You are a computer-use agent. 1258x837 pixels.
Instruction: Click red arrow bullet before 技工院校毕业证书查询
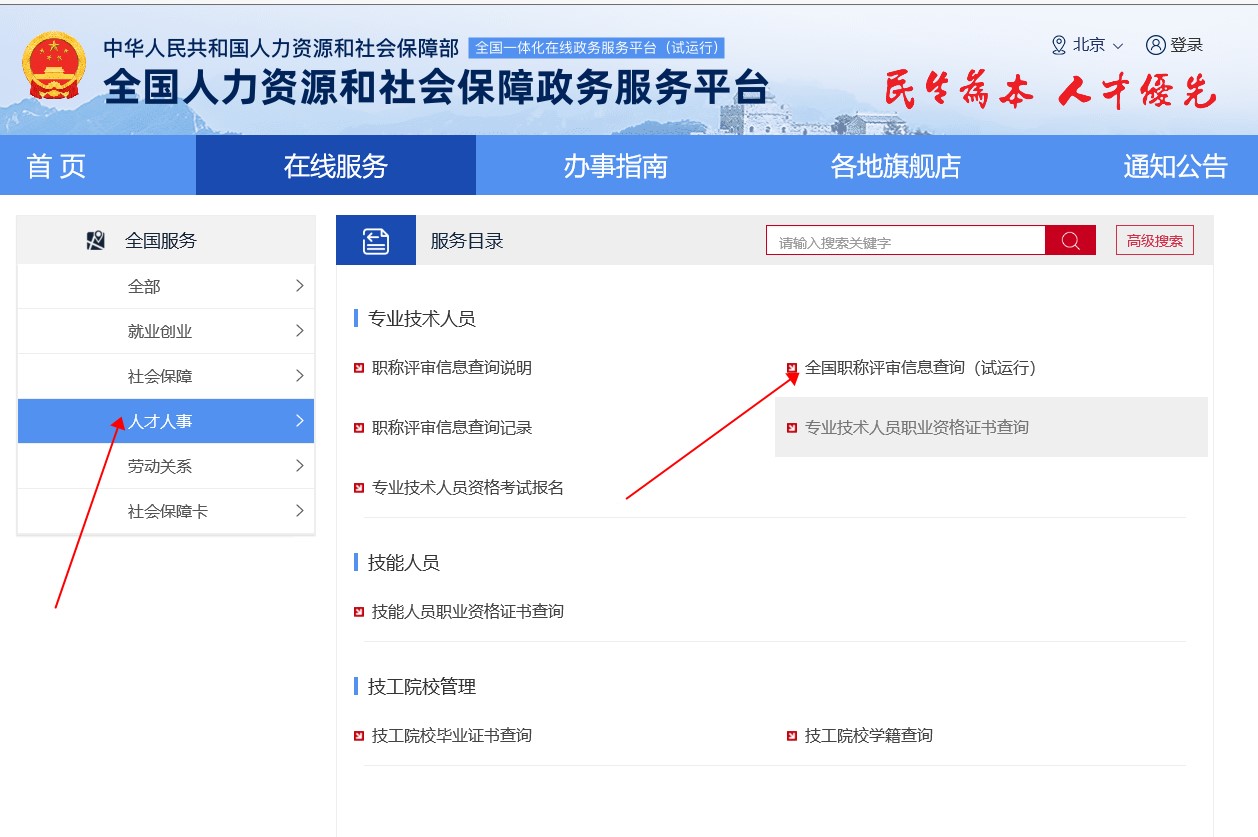click(359, 736)
